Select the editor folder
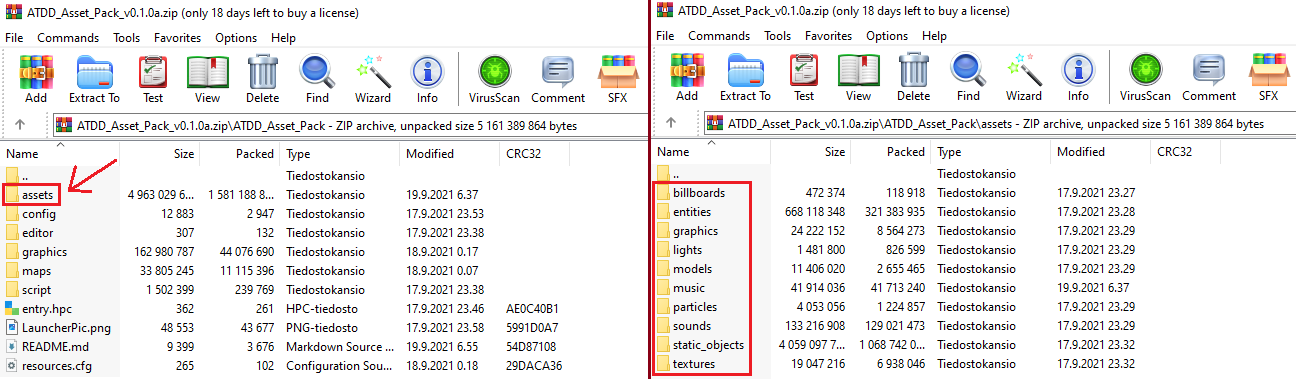The width and height of the screenshot is (1298, 379). coord(37,233)
